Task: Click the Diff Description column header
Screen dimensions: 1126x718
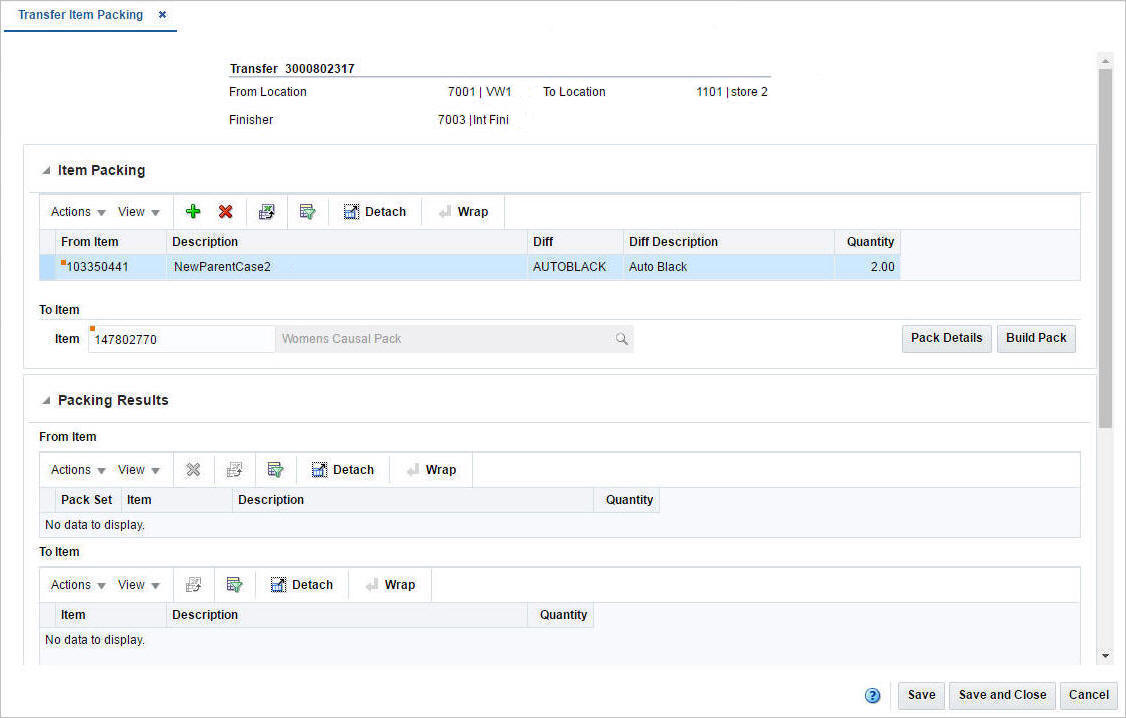Action: [729, 242]
